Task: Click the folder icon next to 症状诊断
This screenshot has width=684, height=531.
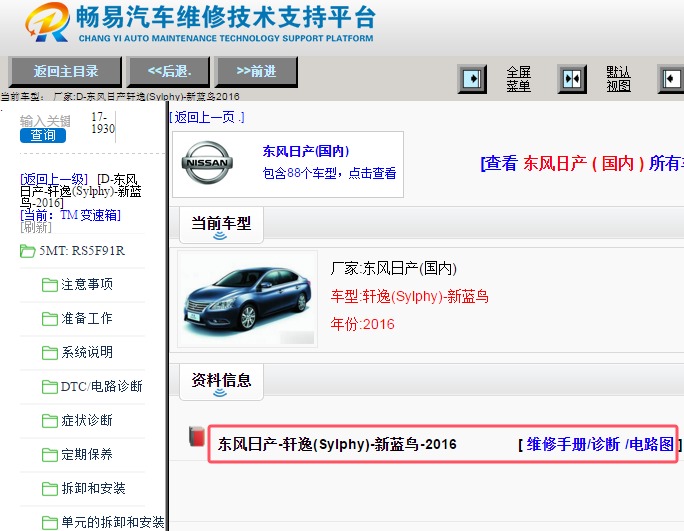Action: coord(50,421)
